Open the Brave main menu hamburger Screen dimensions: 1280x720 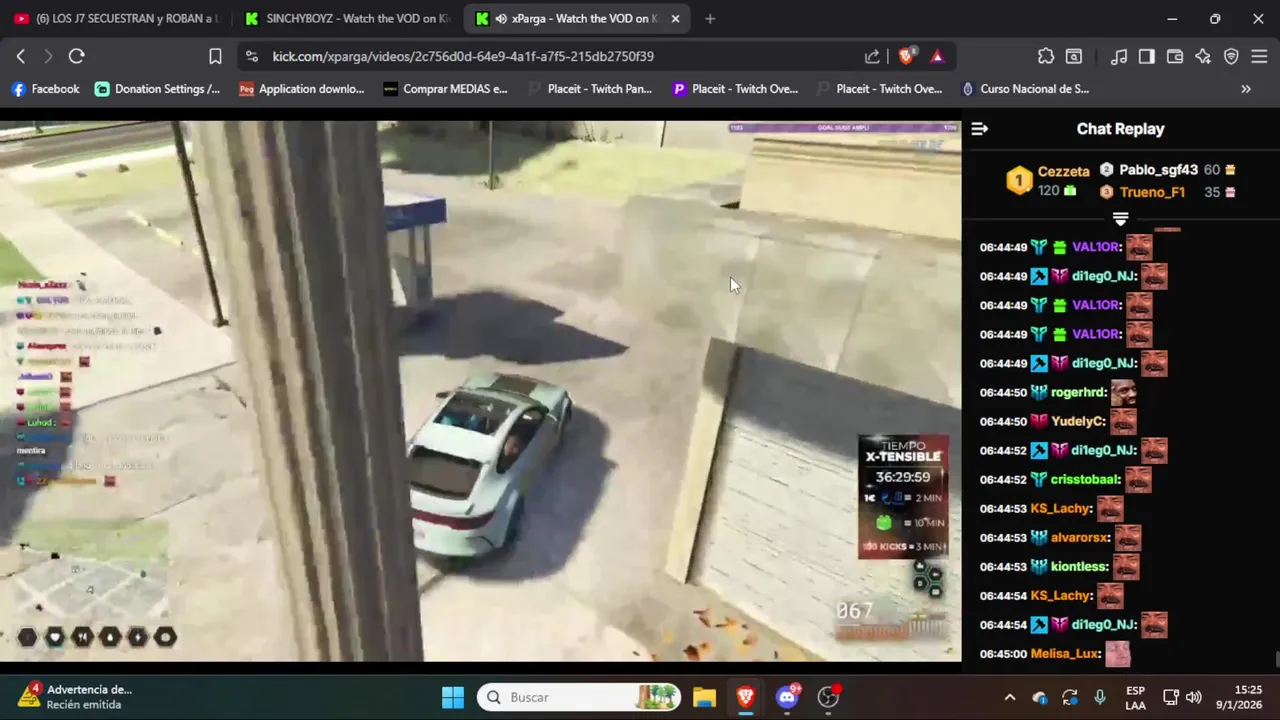pyautogui.click(x=1259, y=57)
